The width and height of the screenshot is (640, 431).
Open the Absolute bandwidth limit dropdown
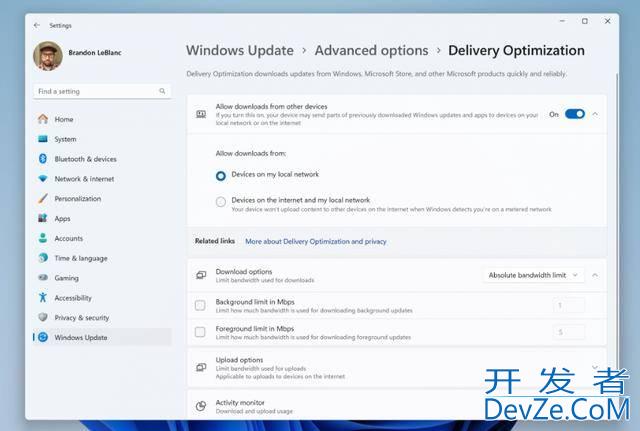tap(533, 275)
